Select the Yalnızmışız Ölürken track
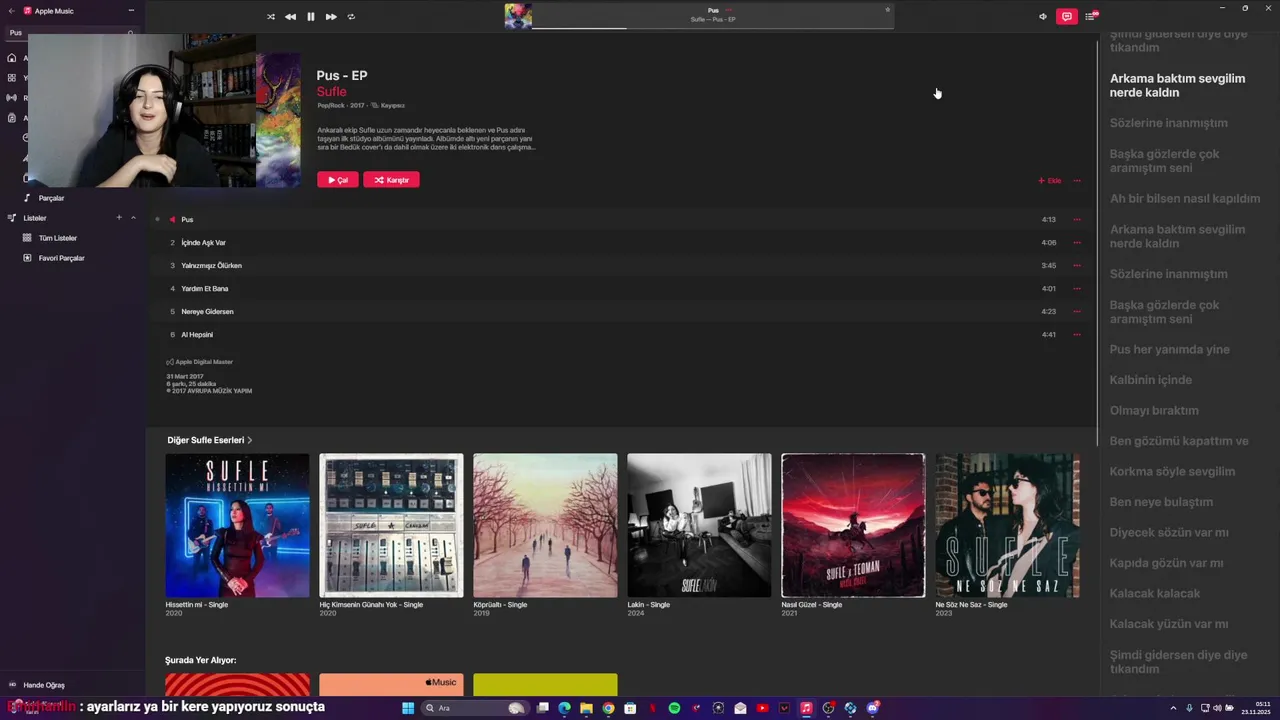Viewport: 1280px width, 720px height. pos(620,266)
